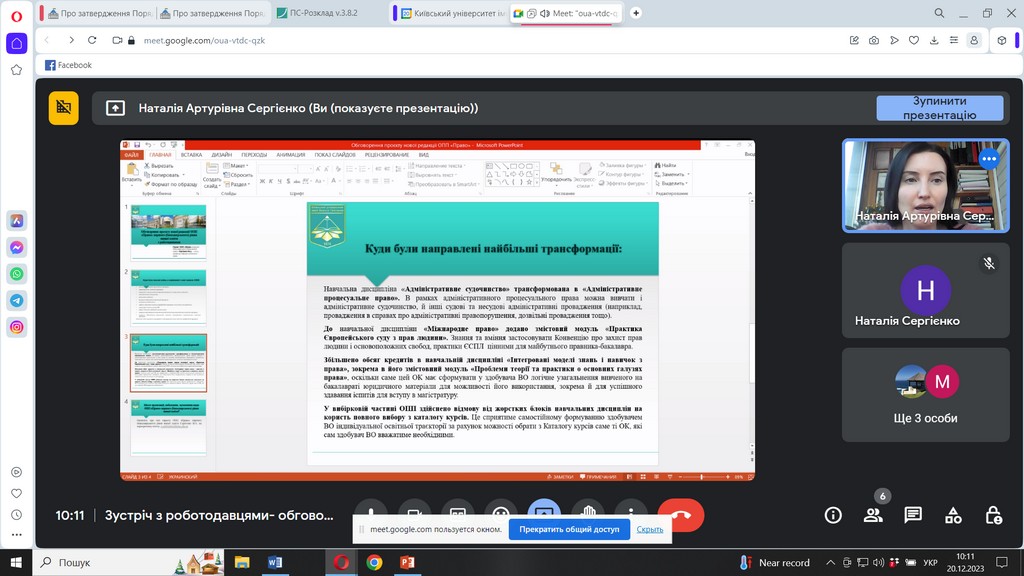Open the chat with everyone panel
The height and width of the screenshot is (576, 1024).
pyautogui.click(x=913, y=515)
